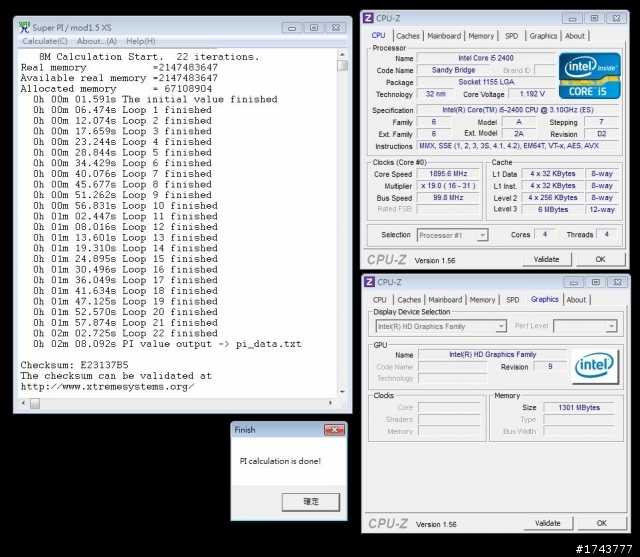The image size is (640, 557).
Task: Open About tab in top CPU-Z window
Action: (575, 36)
